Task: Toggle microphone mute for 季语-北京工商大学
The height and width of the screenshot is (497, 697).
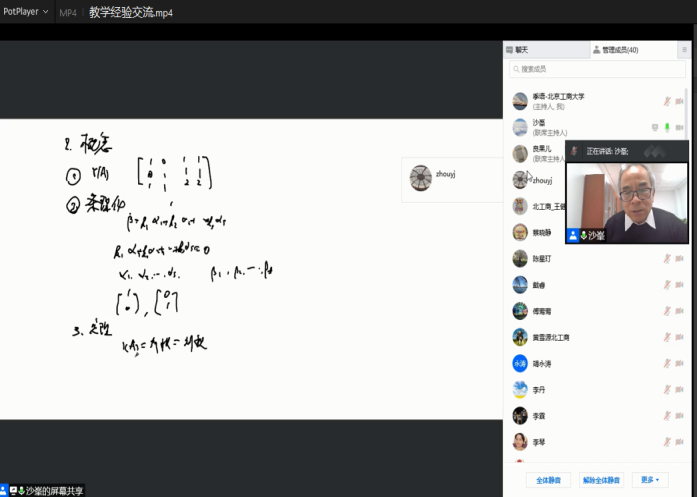Action: click(667, 101)
